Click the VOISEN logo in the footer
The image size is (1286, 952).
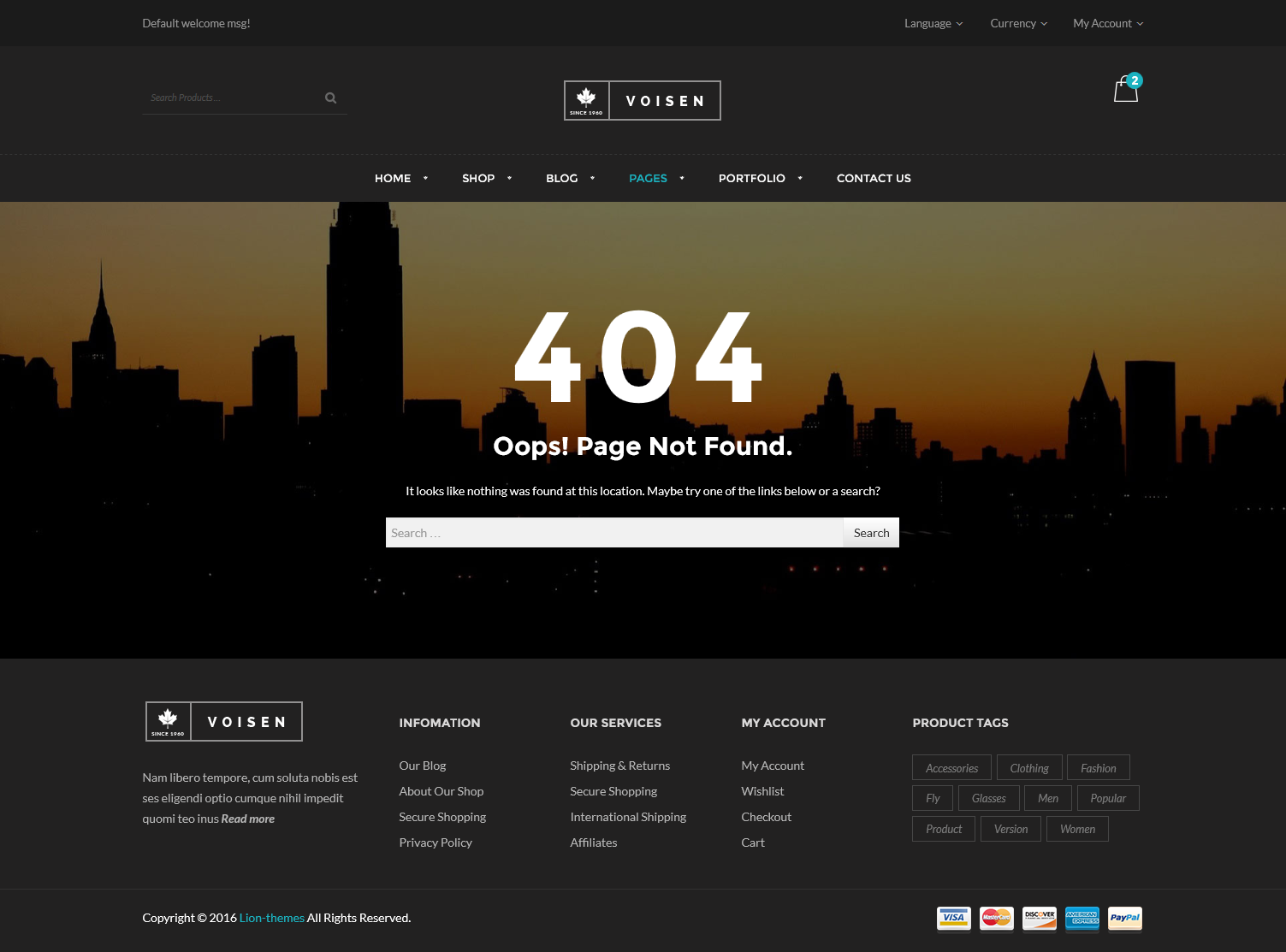pyautogui.click(x=224, y=721)
